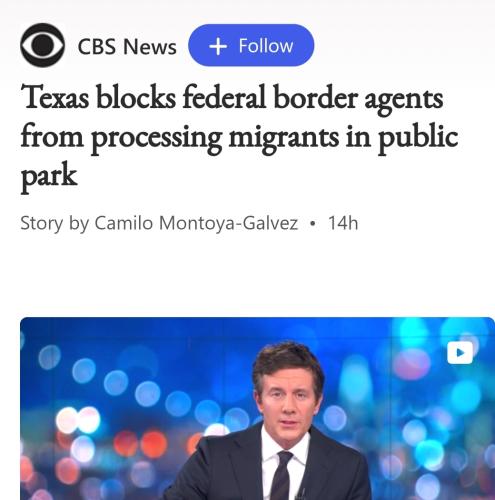
Task: Open author Camilo Montoya-Galvez's profile
Action: point(196,223)
